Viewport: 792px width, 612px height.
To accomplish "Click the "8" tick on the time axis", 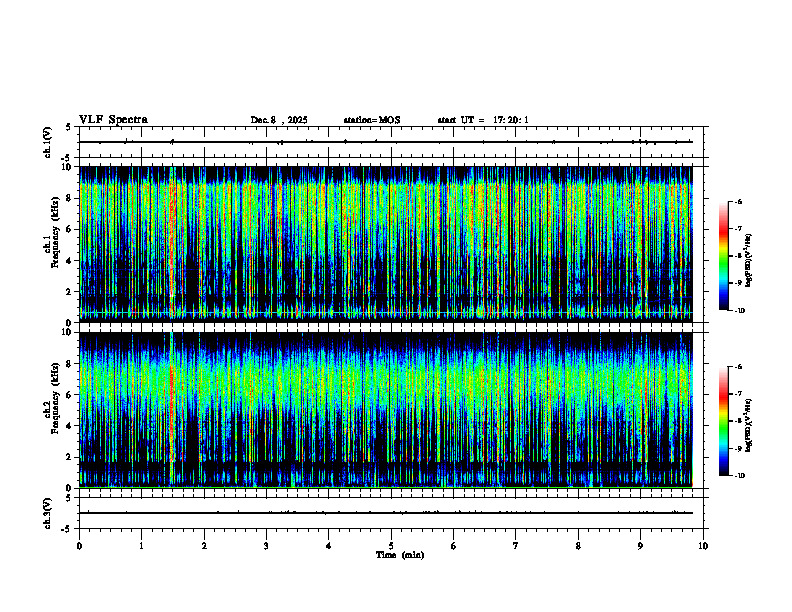I will coord(578,546).
